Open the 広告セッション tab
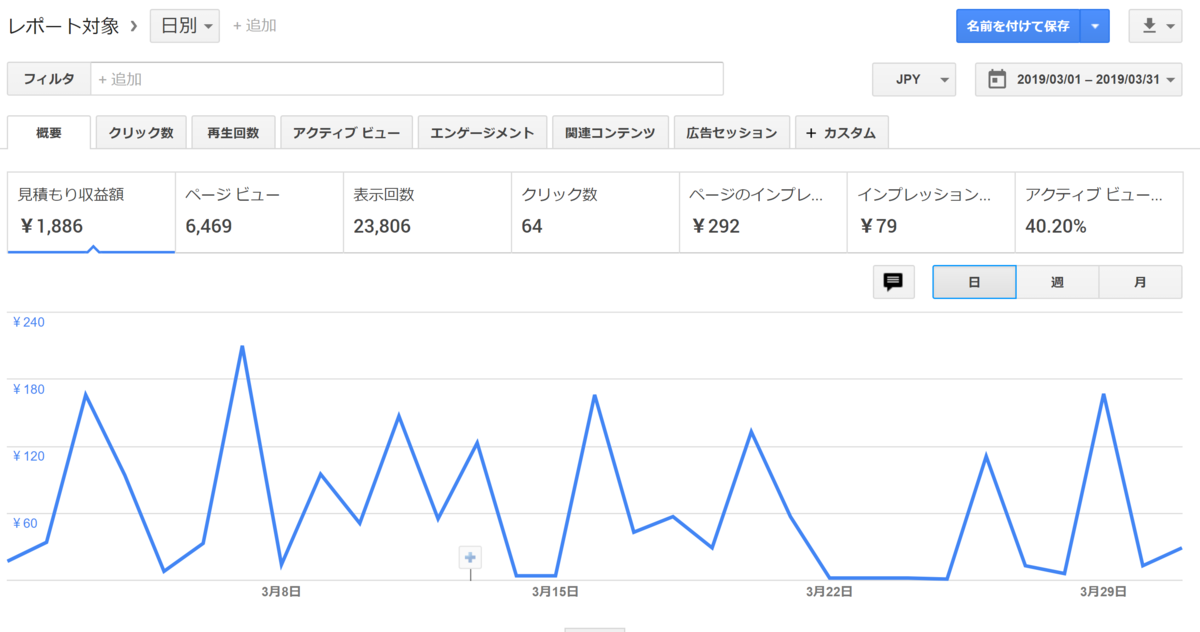This screenshot has height=632, width=1200. pos(732,132)
